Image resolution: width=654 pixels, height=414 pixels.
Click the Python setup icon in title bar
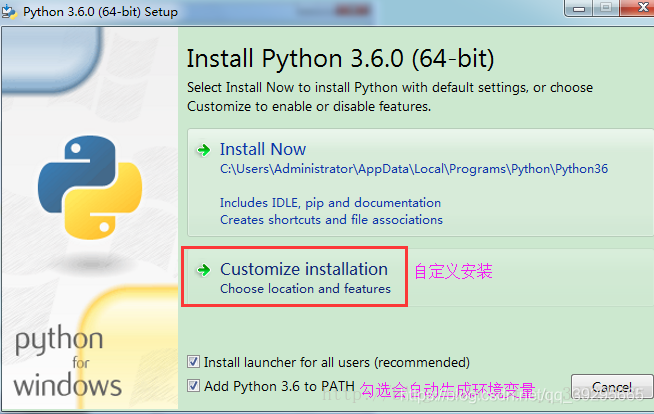(x=10, y=11)
